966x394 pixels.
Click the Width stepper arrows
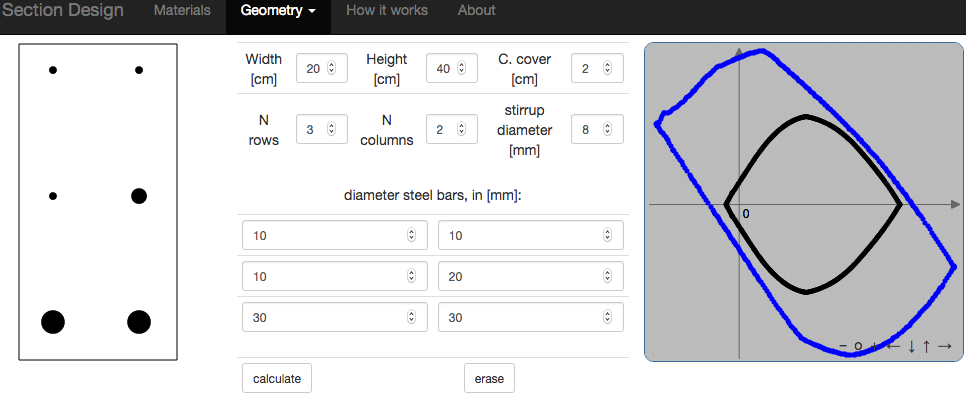[331, 68]
